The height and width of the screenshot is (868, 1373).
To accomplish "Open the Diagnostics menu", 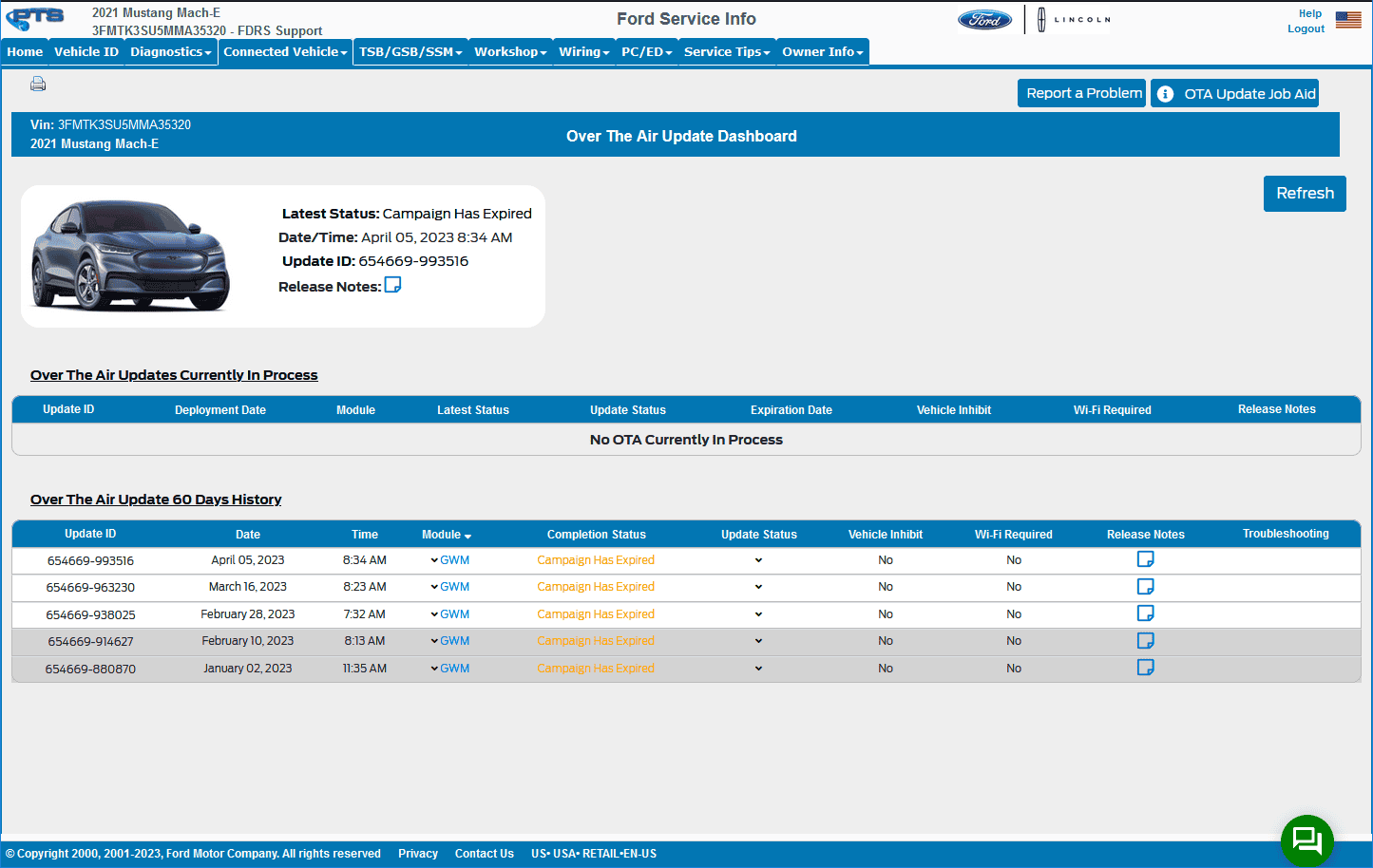I will 170,52.
